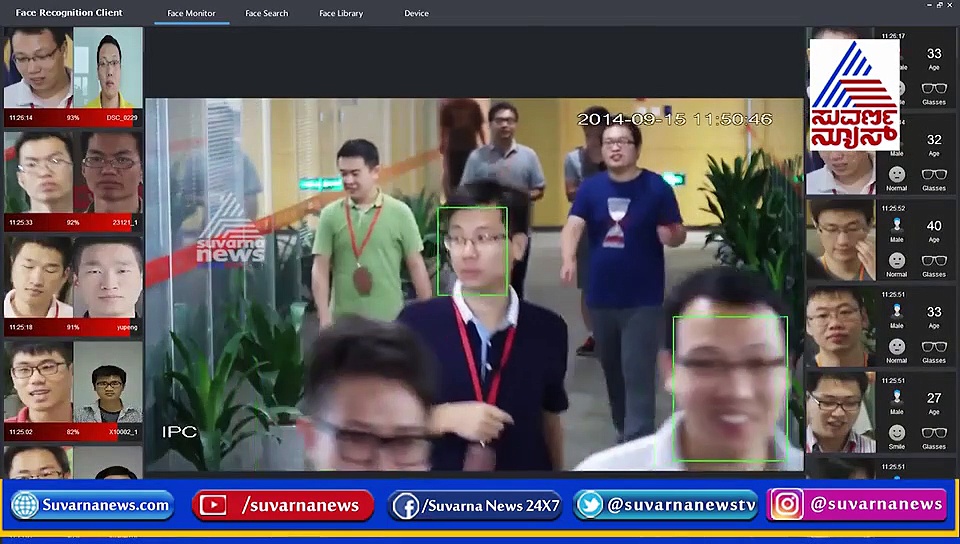Image resolution: width=960 pixels, height=544 pixels.
Task: Click the Normal expression icon in the 11:25:52 record
Action: pos(897,261)
